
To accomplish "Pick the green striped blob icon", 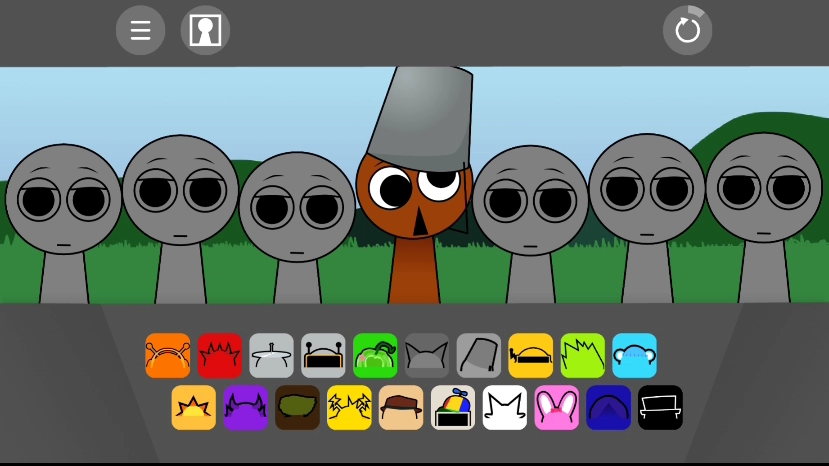I will coord(375,355).
